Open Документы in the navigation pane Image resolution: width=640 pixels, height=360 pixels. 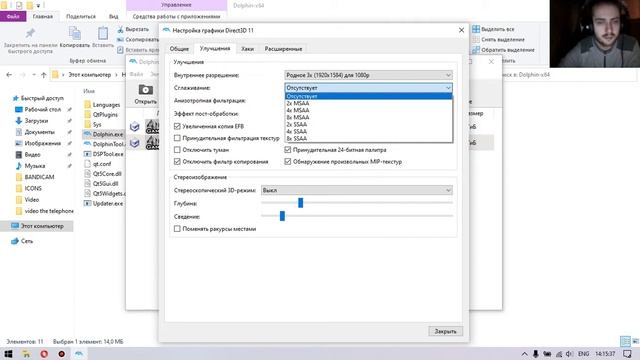pos(34,132)
